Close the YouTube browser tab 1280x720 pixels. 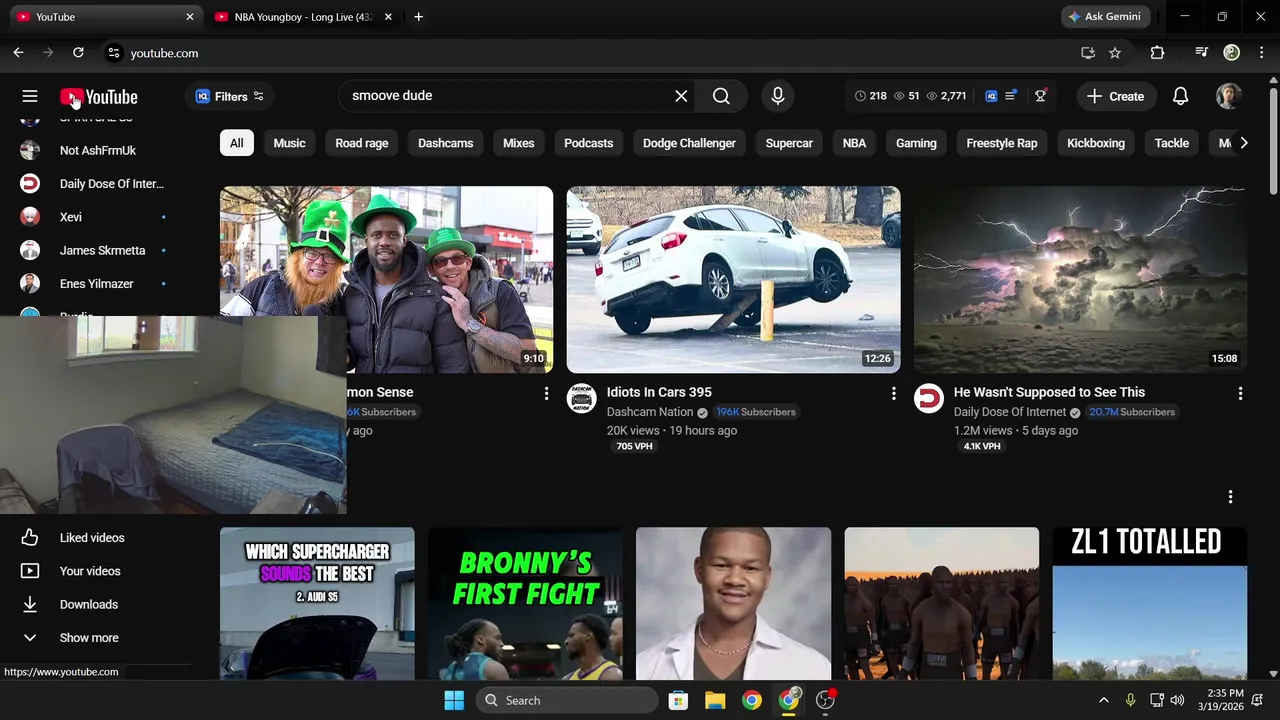190,17
